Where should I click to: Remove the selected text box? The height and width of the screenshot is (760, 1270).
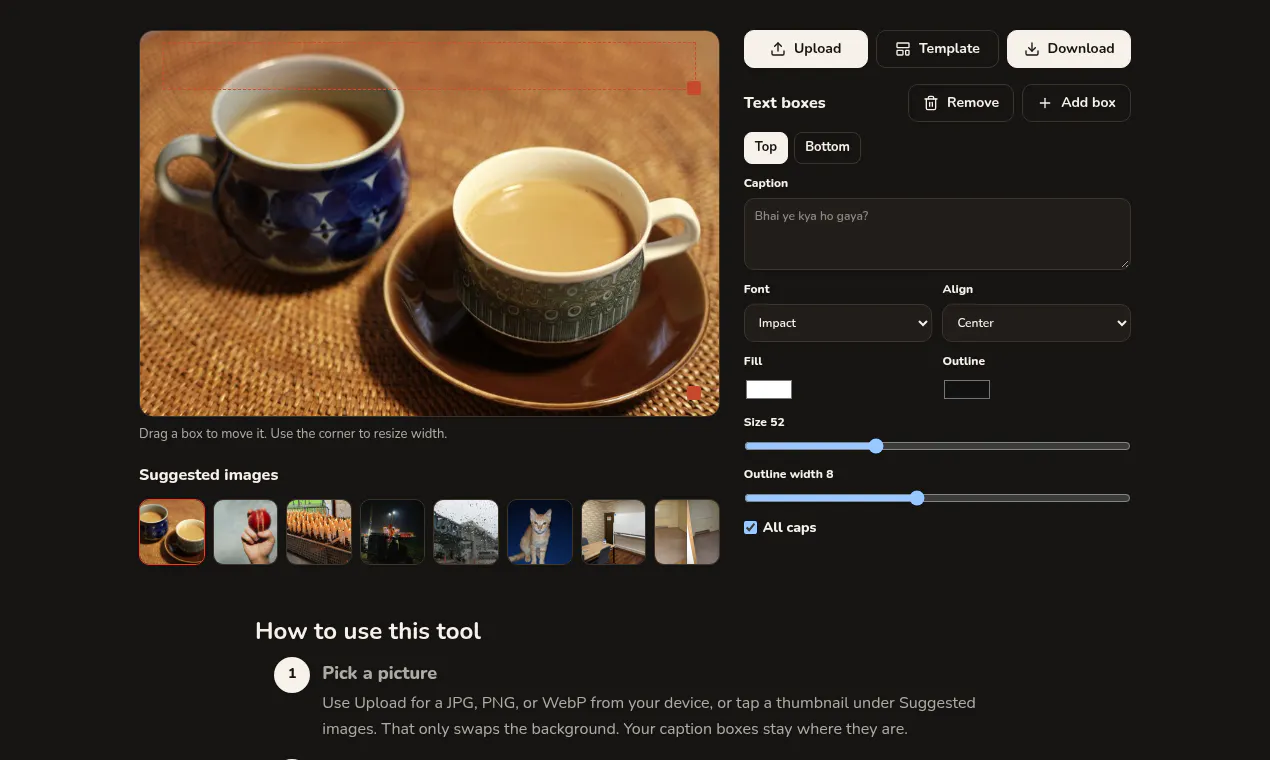tap(961, 103)
